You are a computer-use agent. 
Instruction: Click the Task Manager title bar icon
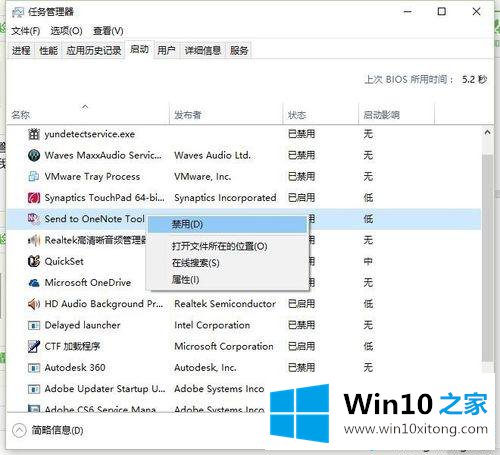tap(18, 12)
